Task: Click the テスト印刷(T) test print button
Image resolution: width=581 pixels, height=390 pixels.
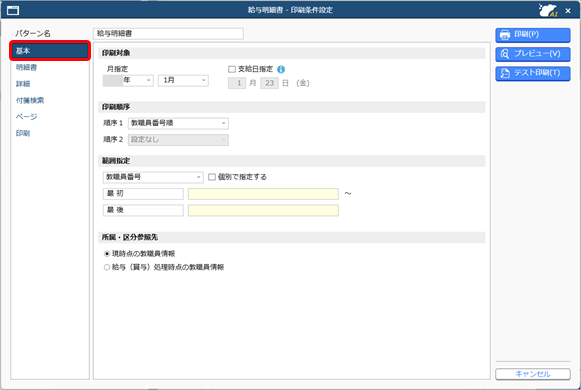Action: coord(533,73)
